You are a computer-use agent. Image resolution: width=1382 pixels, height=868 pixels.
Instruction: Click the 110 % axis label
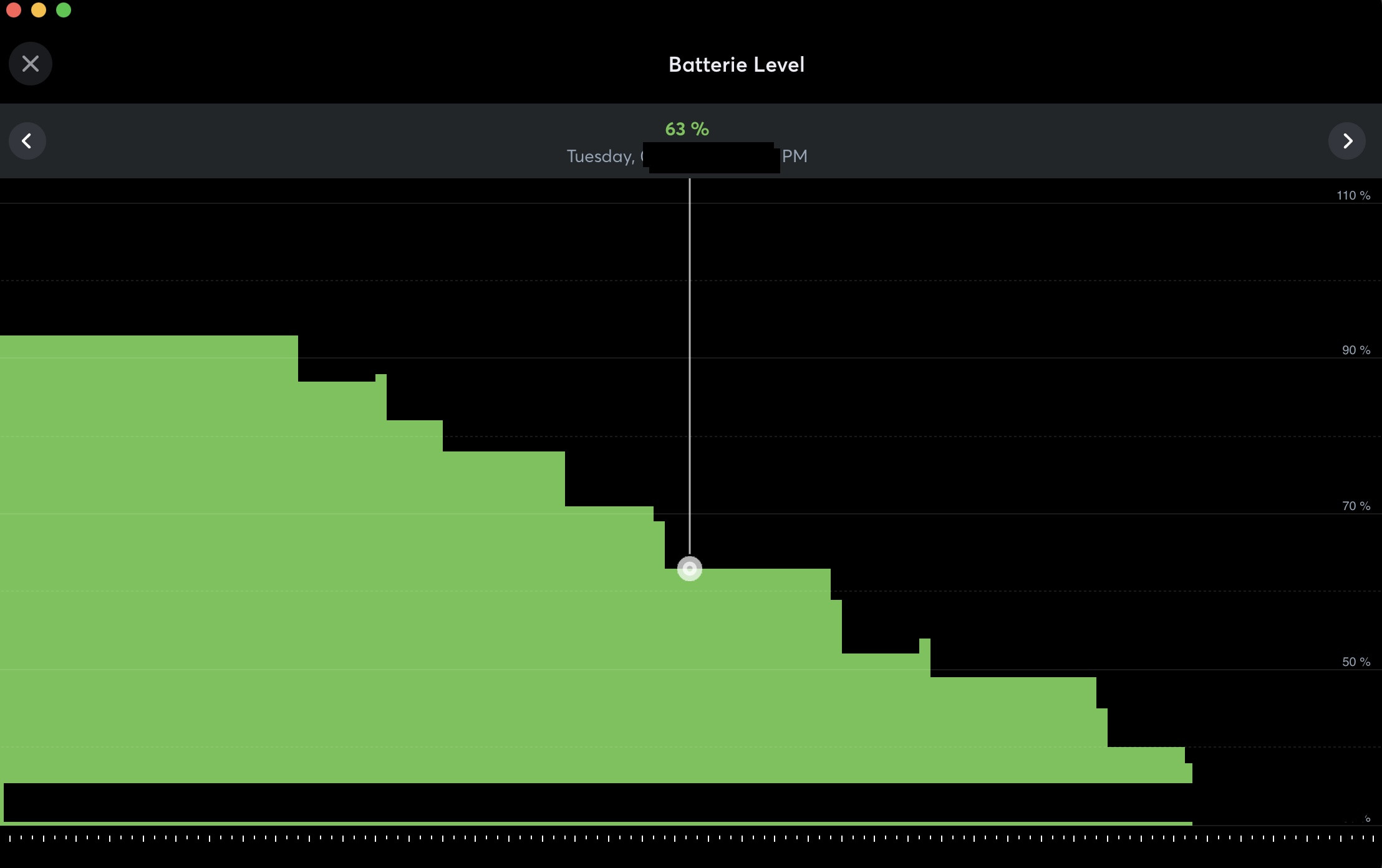pos(1353,196)
